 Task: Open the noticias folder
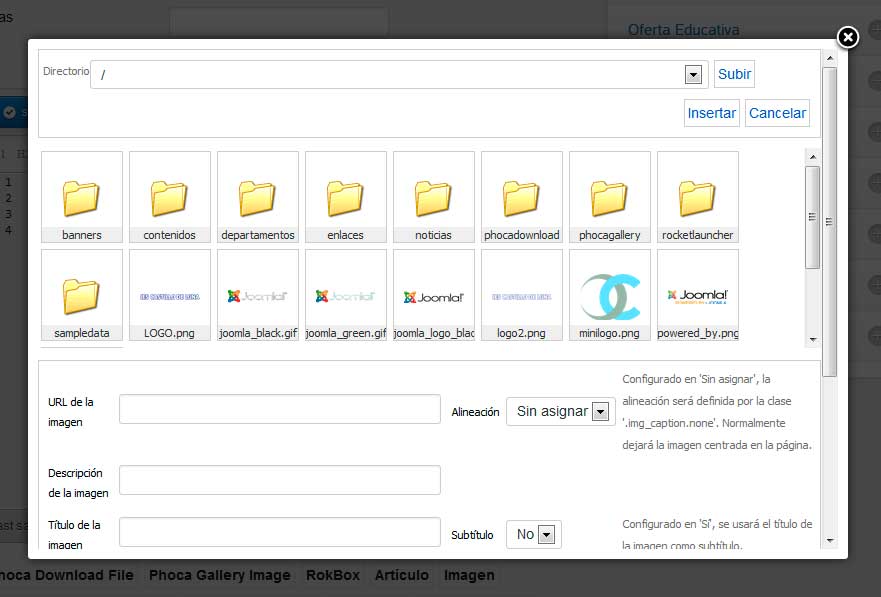tap(434, 198)
